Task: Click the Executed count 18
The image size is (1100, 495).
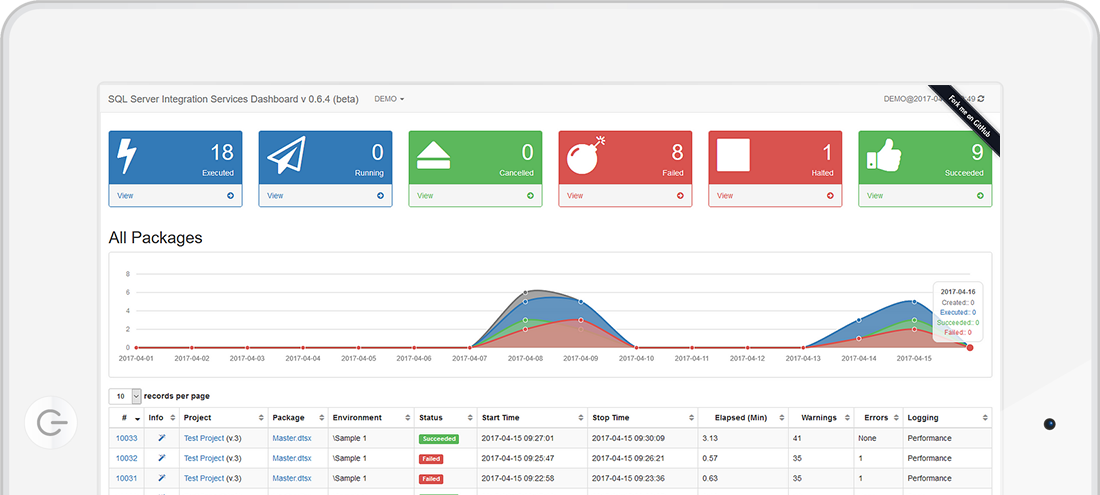Action: click(222, 152)
